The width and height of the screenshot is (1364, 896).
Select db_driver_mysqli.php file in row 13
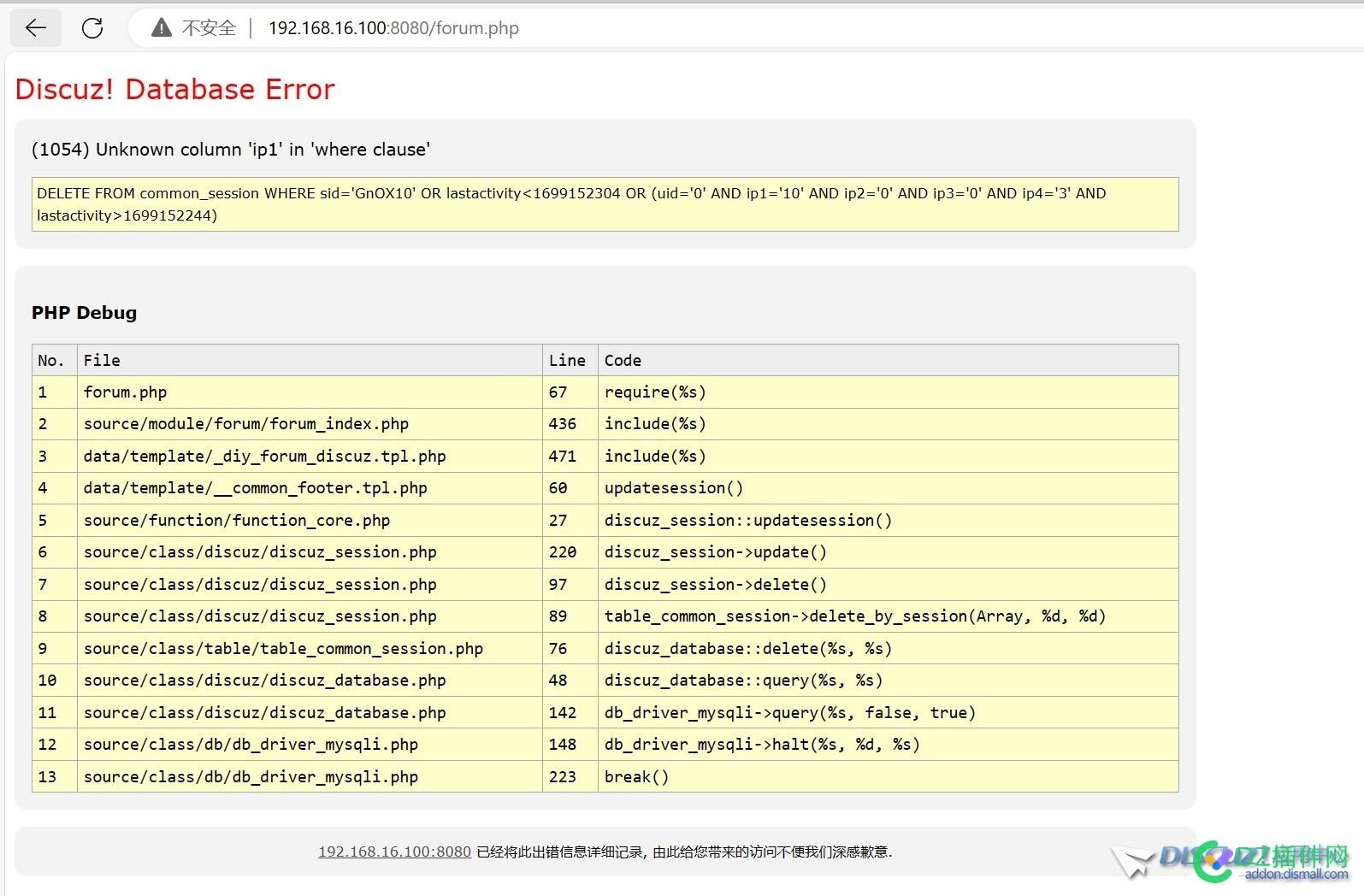click(310, 777)
